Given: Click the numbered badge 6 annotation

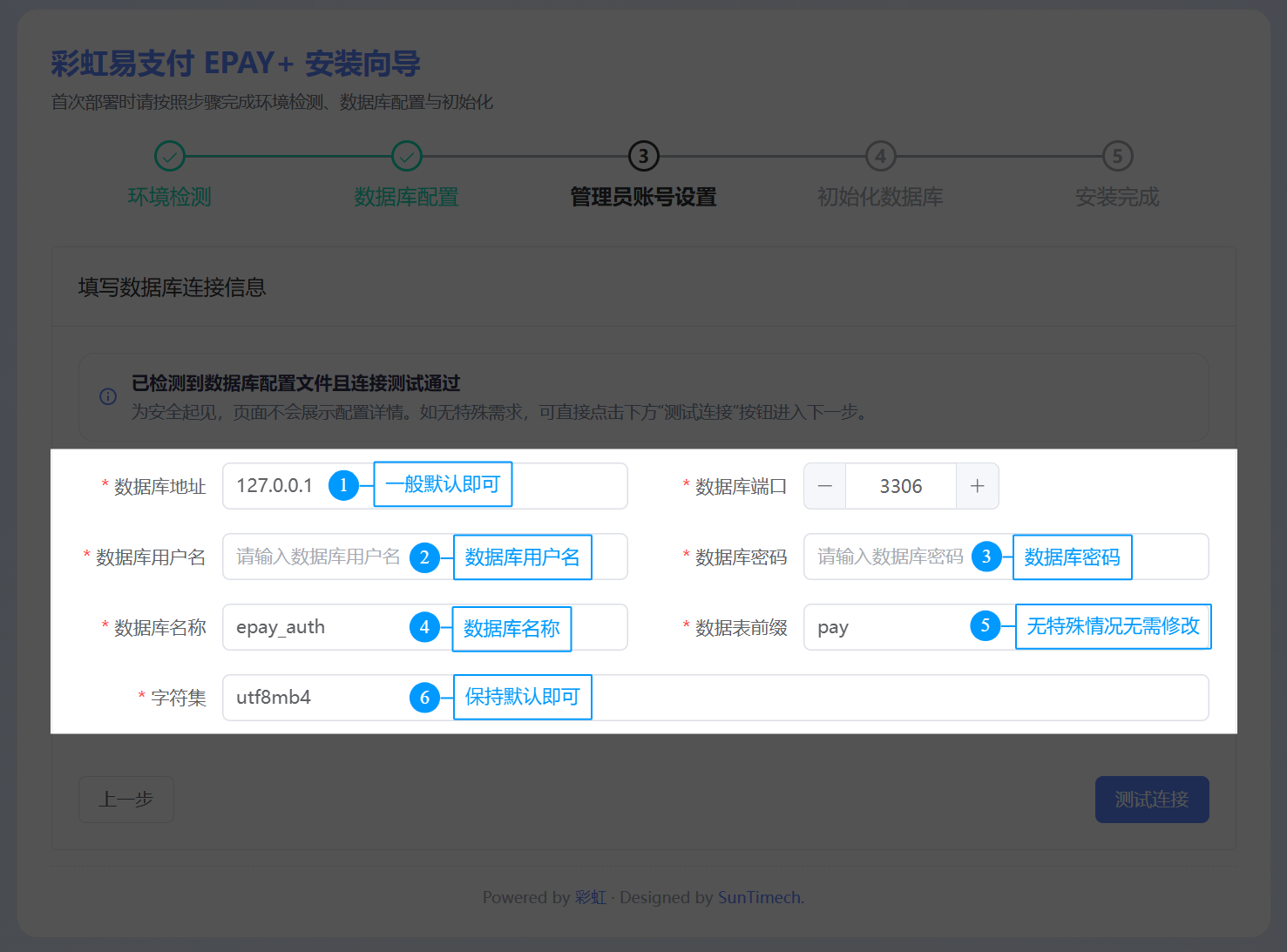Looking at the screenshot, I should [x=424, y=697].
